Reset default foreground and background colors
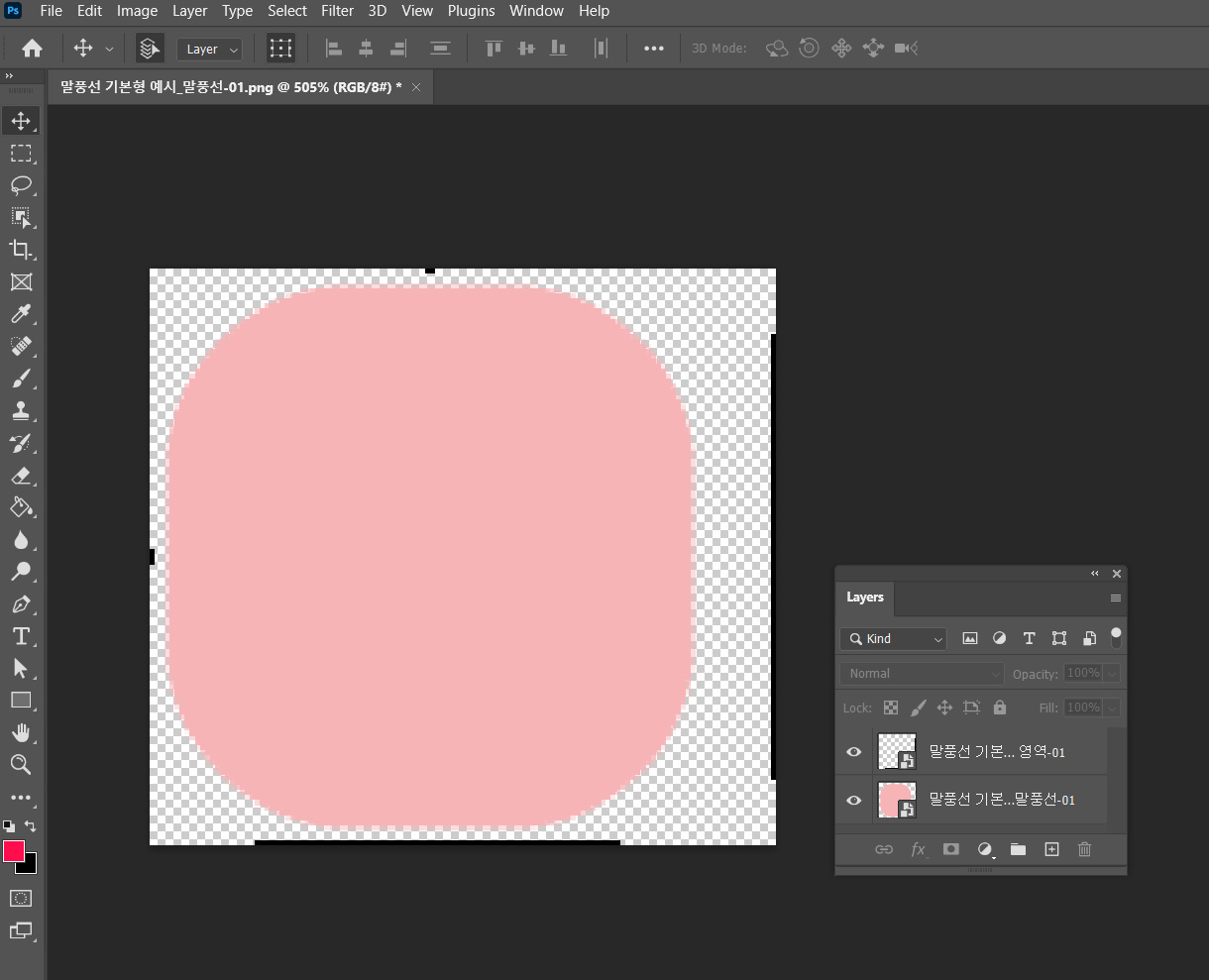Viewport: 1209px width, 980px height. 9,825
